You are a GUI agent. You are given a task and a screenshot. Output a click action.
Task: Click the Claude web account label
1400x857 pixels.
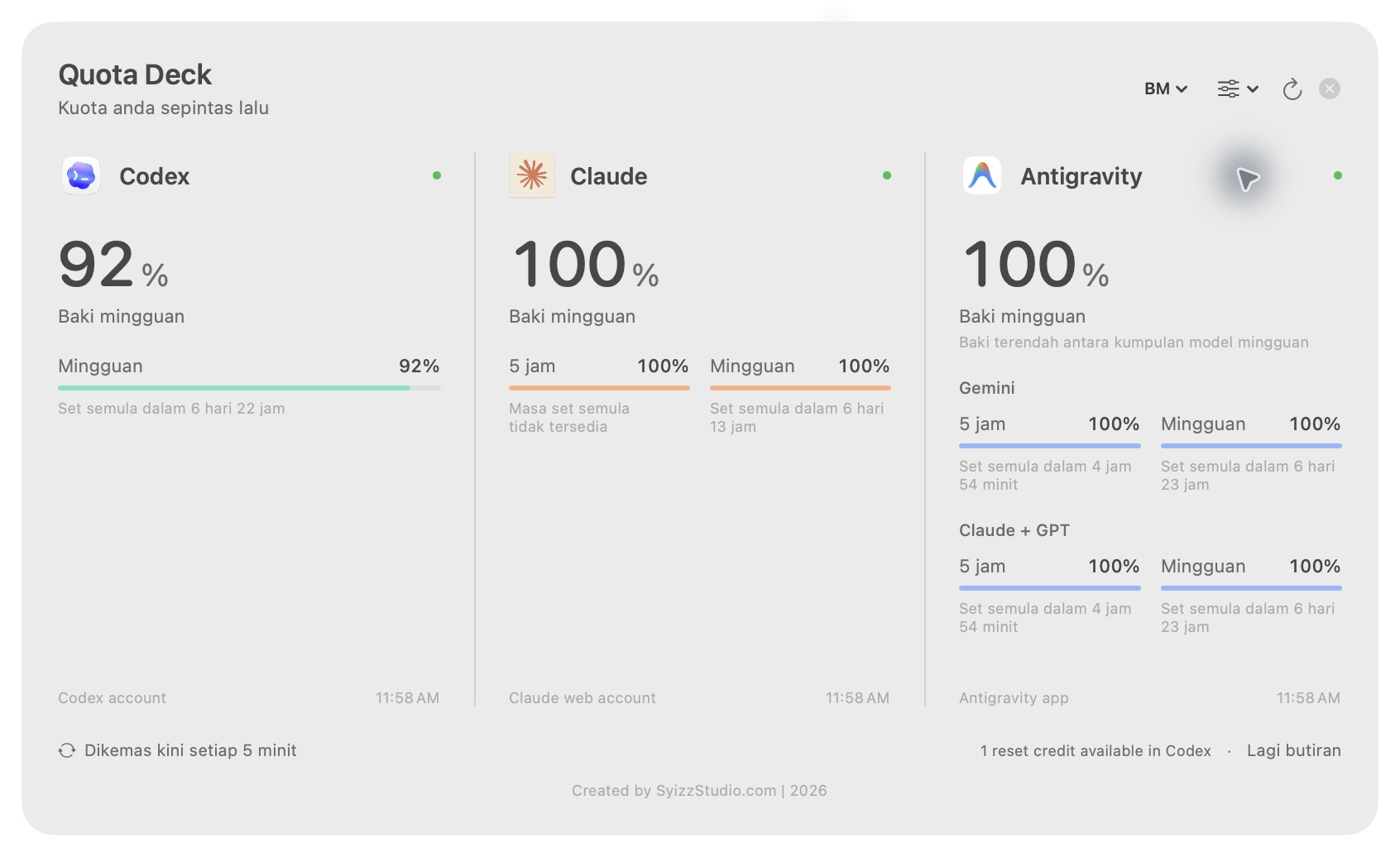click(x=583, y=697)
